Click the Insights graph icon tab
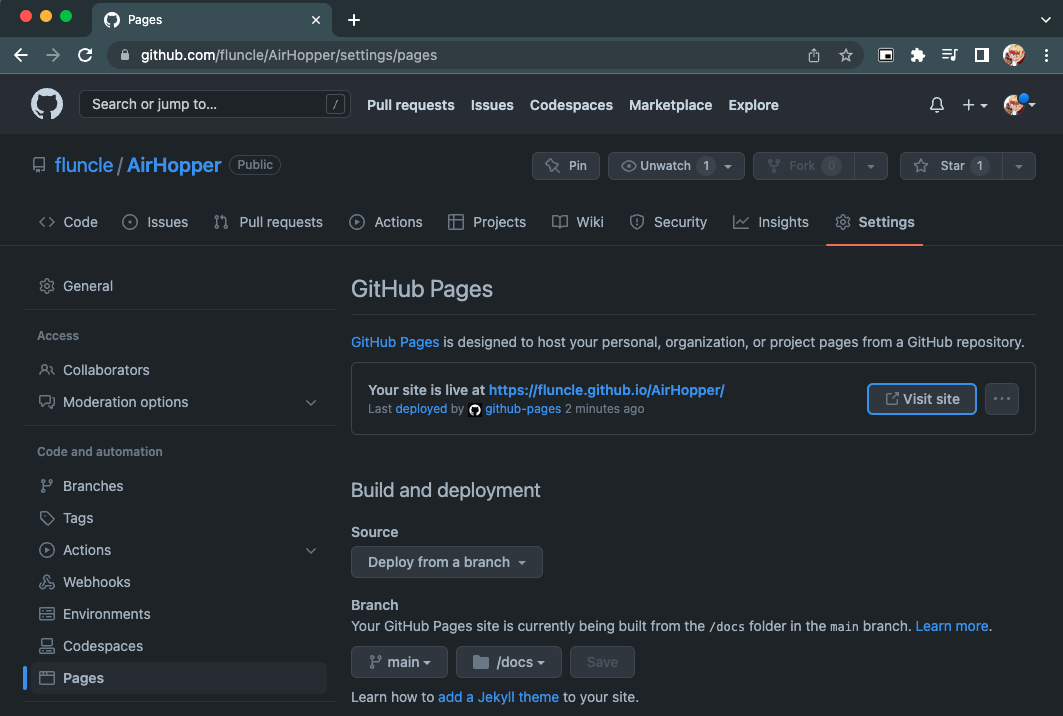 click(x=744, y=222)
